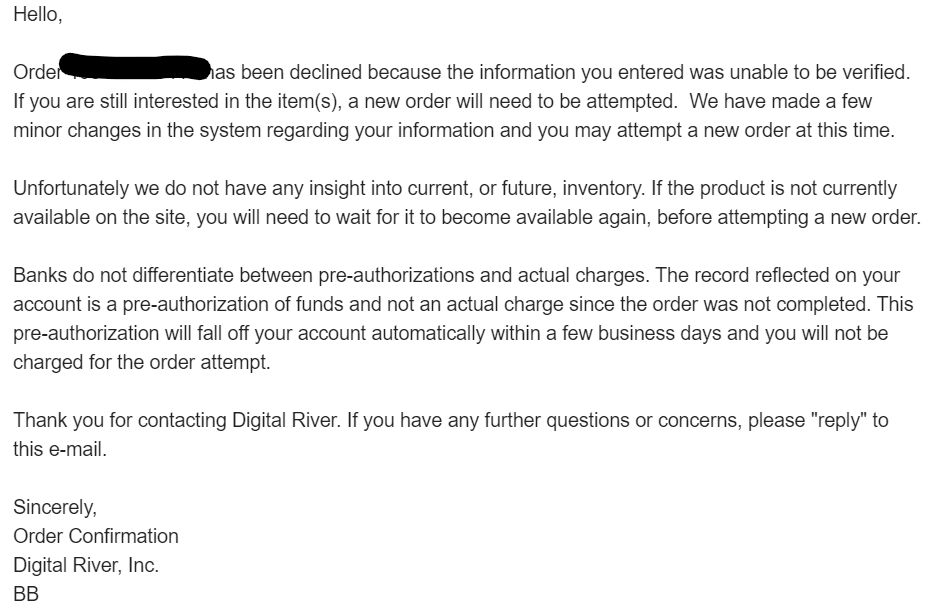
Task: Click the word "Order" before the redaction
Action: pos(36,72)
